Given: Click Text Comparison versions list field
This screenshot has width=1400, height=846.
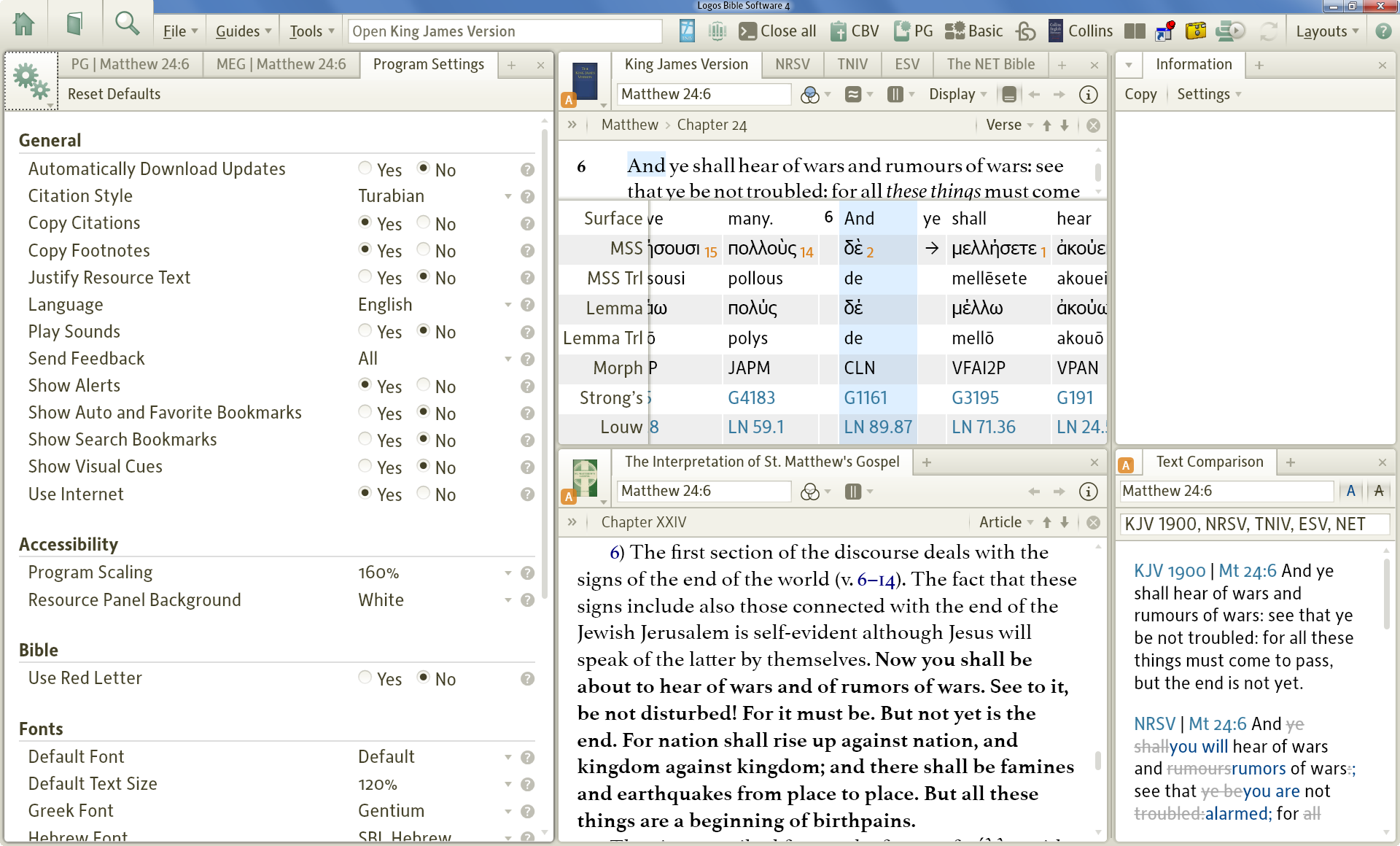Looking at the screenshot, I should coord(1254,524).
